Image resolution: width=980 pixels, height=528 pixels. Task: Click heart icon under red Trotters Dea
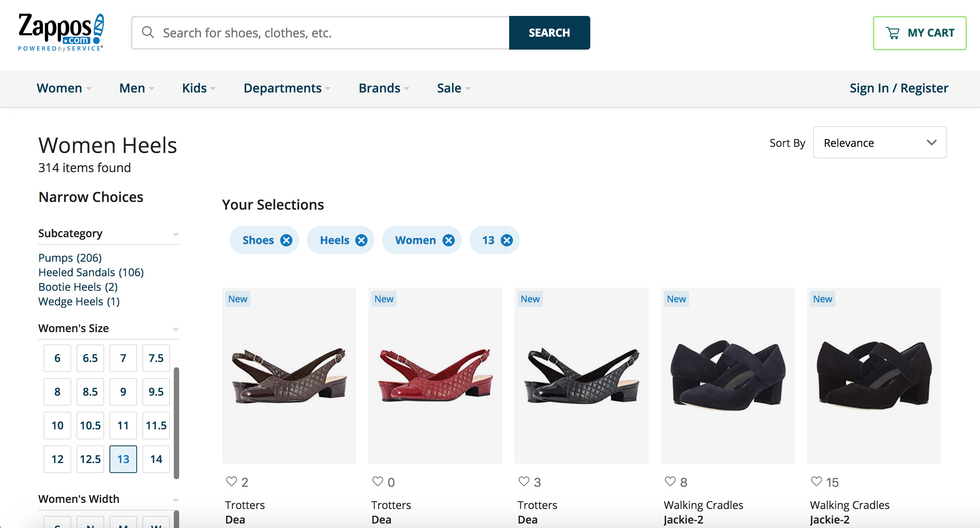[x=378, y=482]
